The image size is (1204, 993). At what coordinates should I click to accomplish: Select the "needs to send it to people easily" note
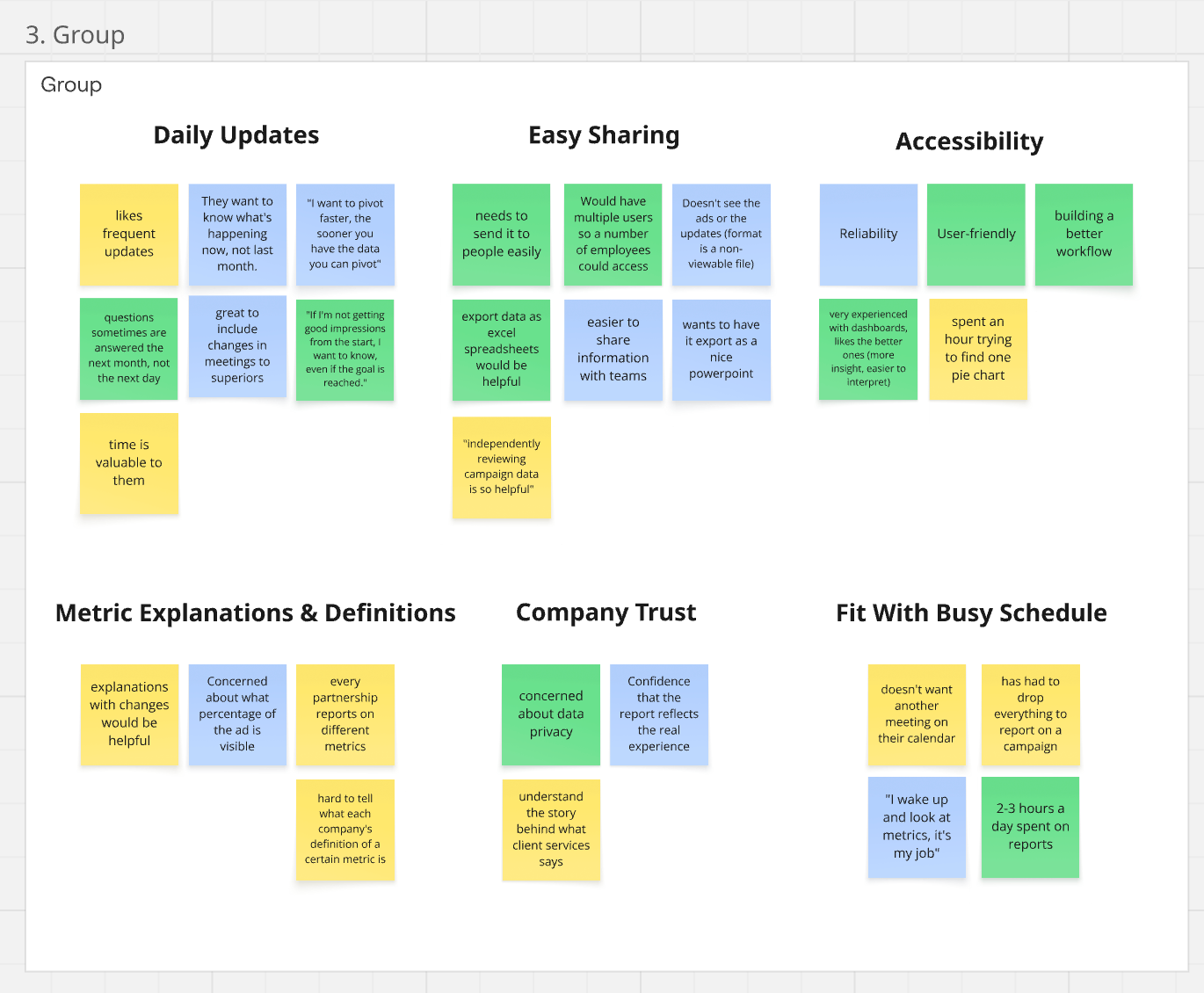point(502,234)
